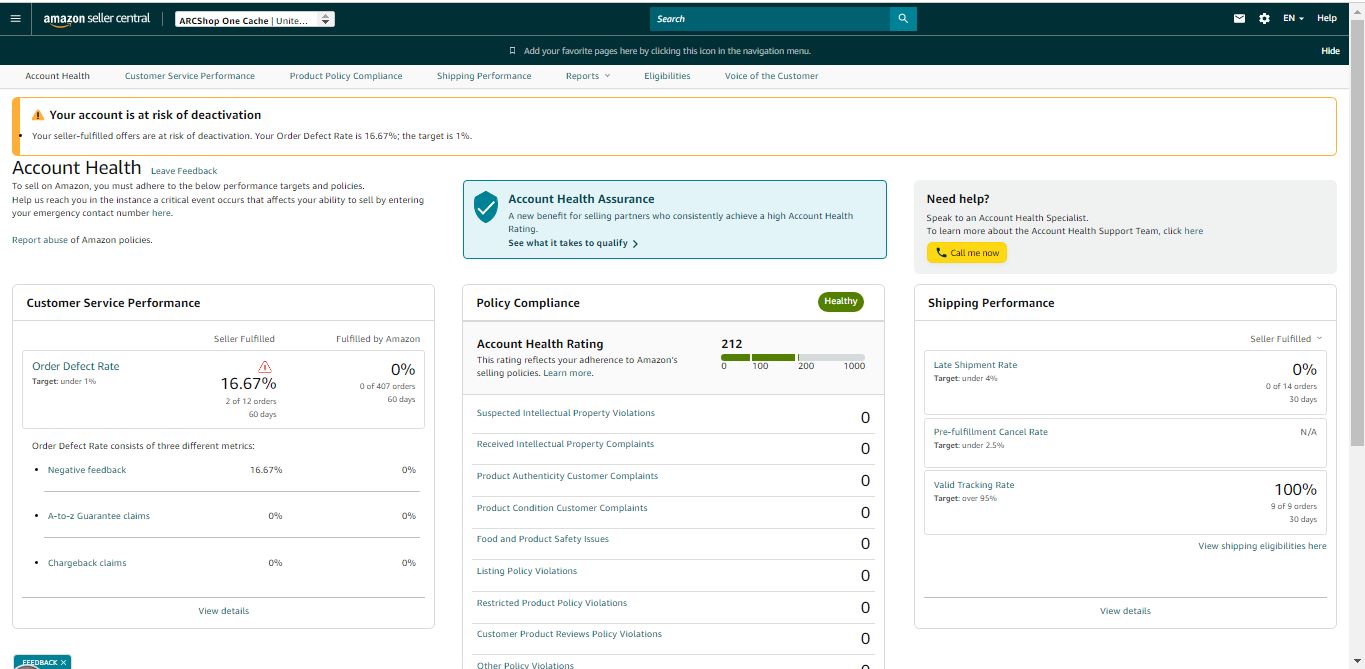
Task: Open Product Policy Compliance tab
Action: (x=346, y=76)
